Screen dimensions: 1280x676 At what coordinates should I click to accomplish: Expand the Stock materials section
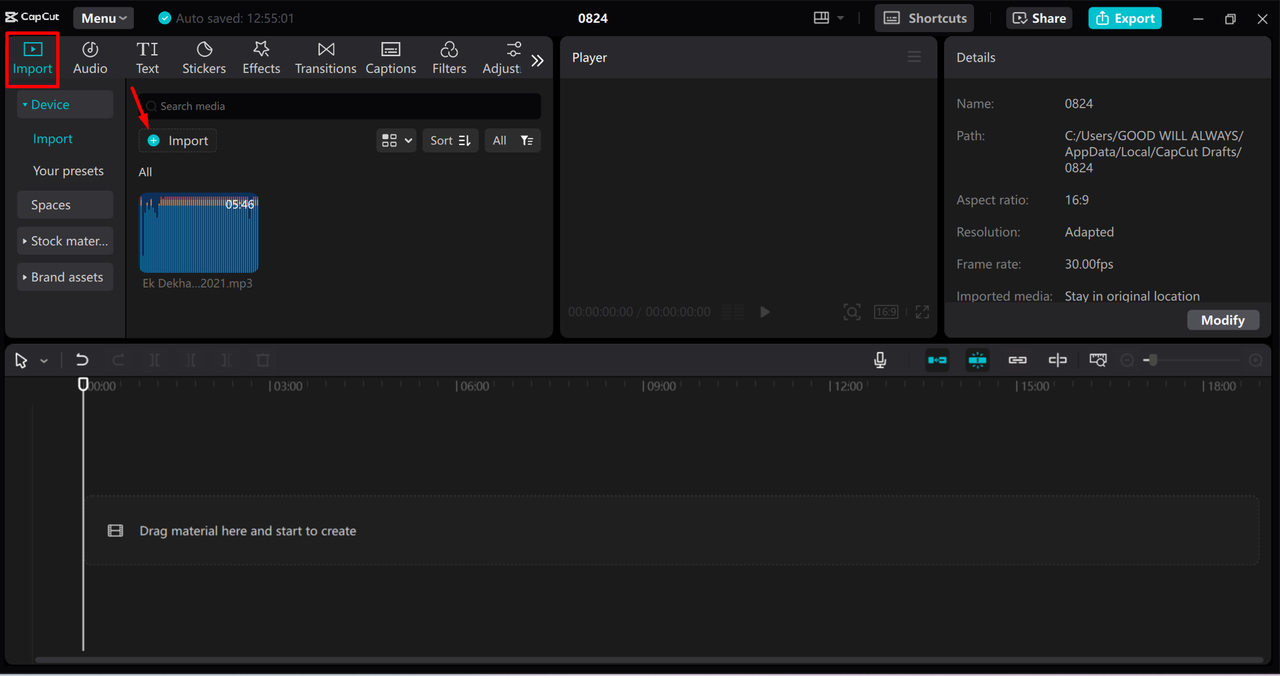coord(65,241)
